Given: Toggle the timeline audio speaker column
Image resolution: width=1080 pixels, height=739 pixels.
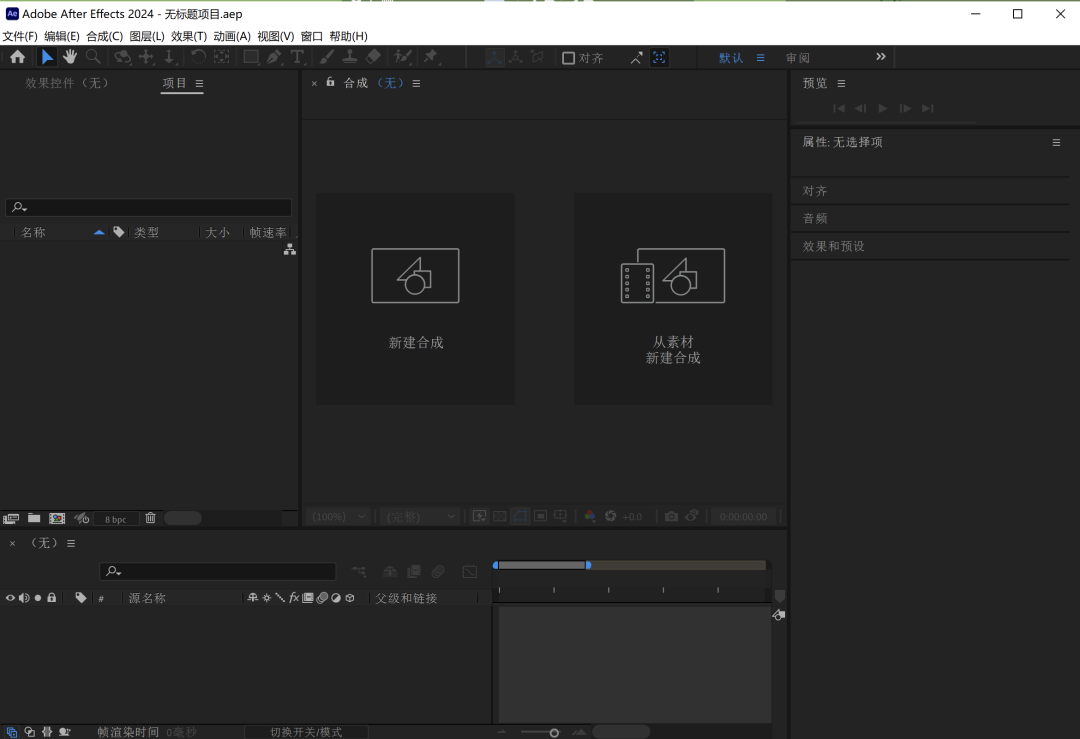Looking at the screenshot, I should (24, 598).
